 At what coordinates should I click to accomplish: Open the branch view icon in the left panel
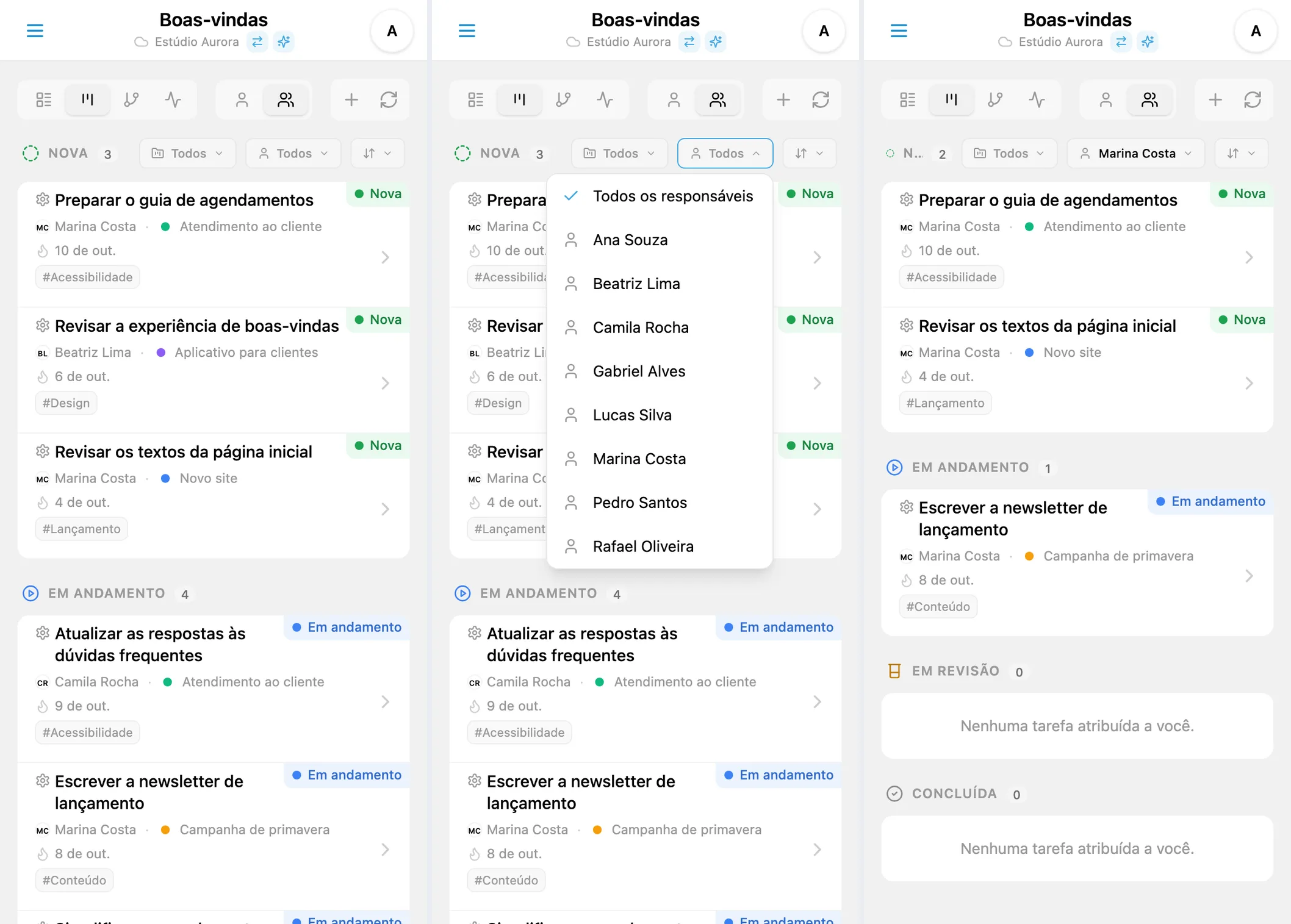[131, 99]
